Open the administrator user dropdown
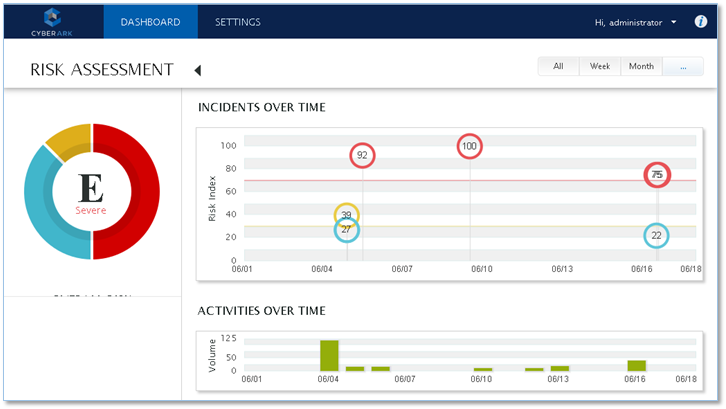 [636, 22]
